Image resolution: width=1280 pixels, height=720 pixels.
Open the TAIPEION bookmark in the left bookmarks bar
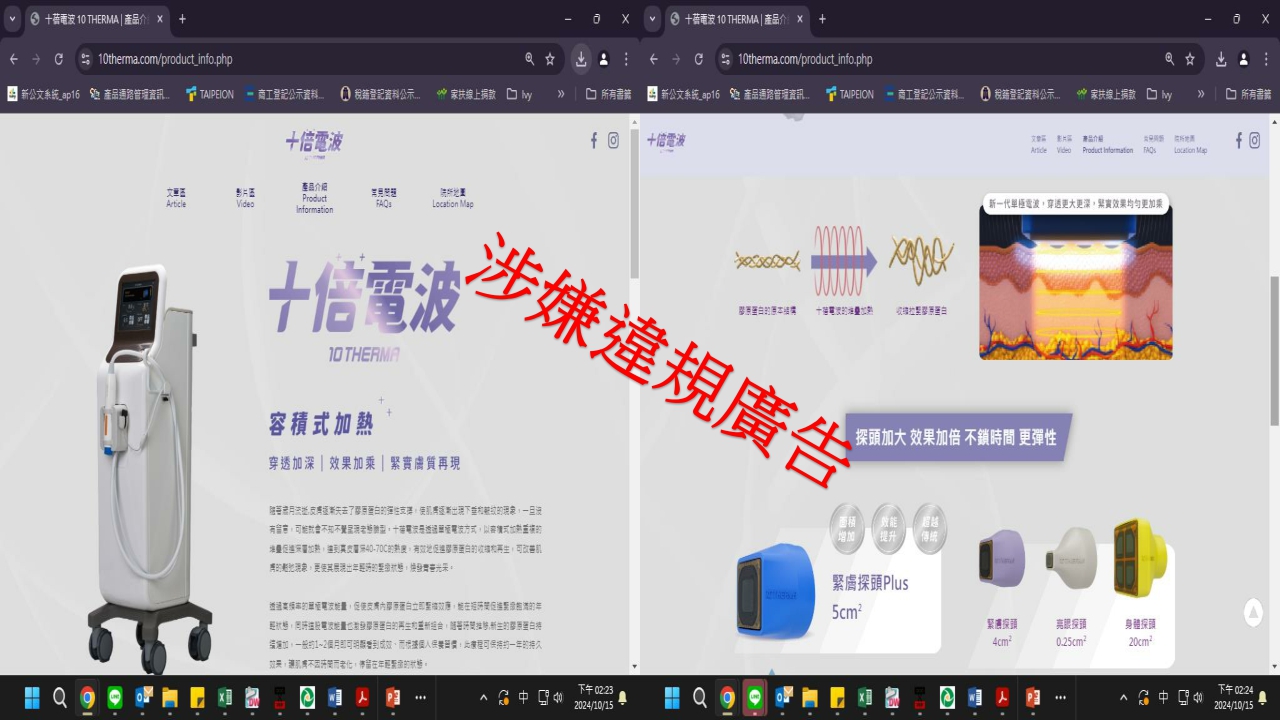208,94
